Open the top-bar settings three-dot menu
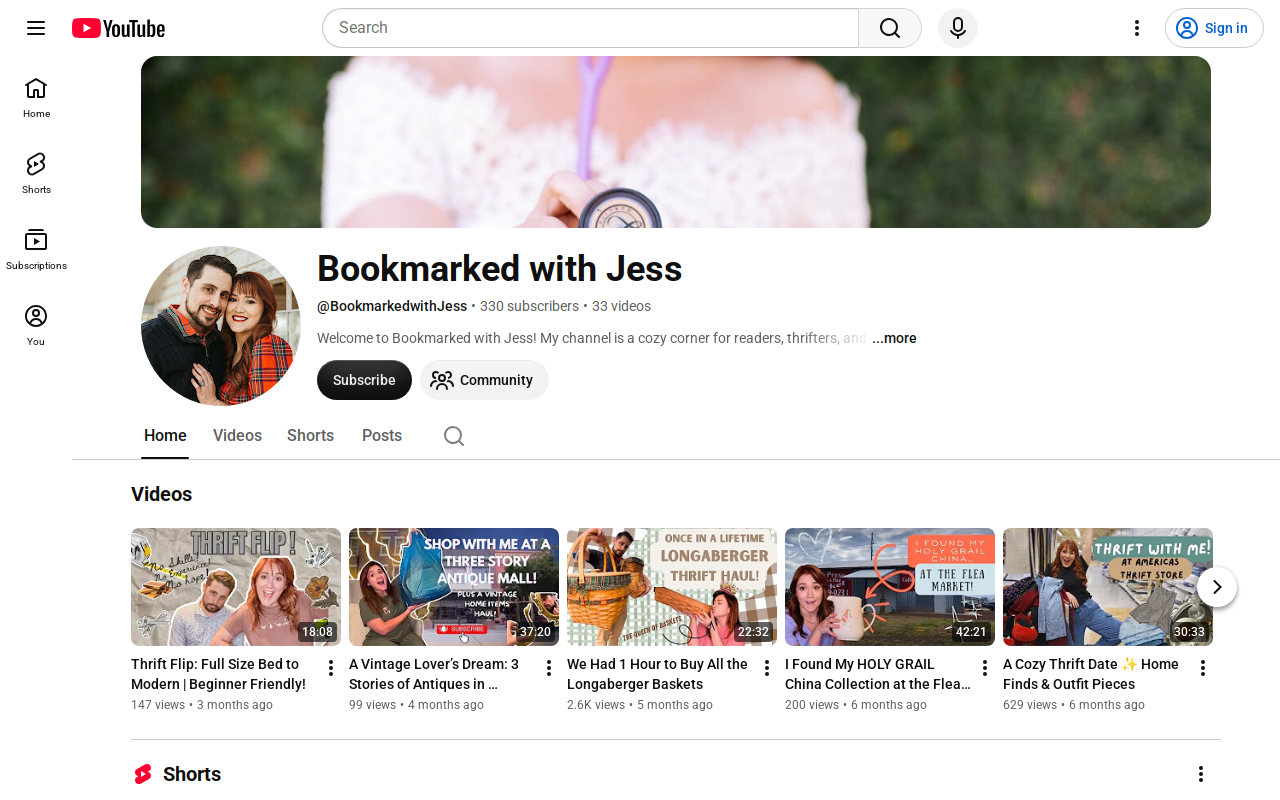 tap(1136, 28)
